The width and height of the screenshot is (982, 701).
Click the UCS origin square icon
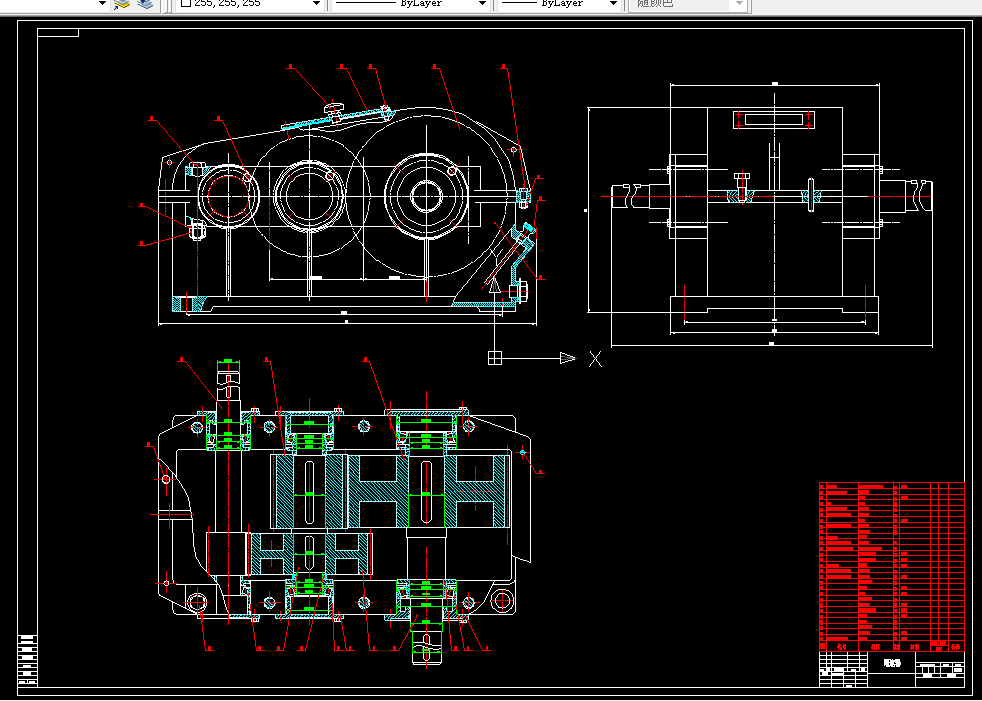(495, 358)
